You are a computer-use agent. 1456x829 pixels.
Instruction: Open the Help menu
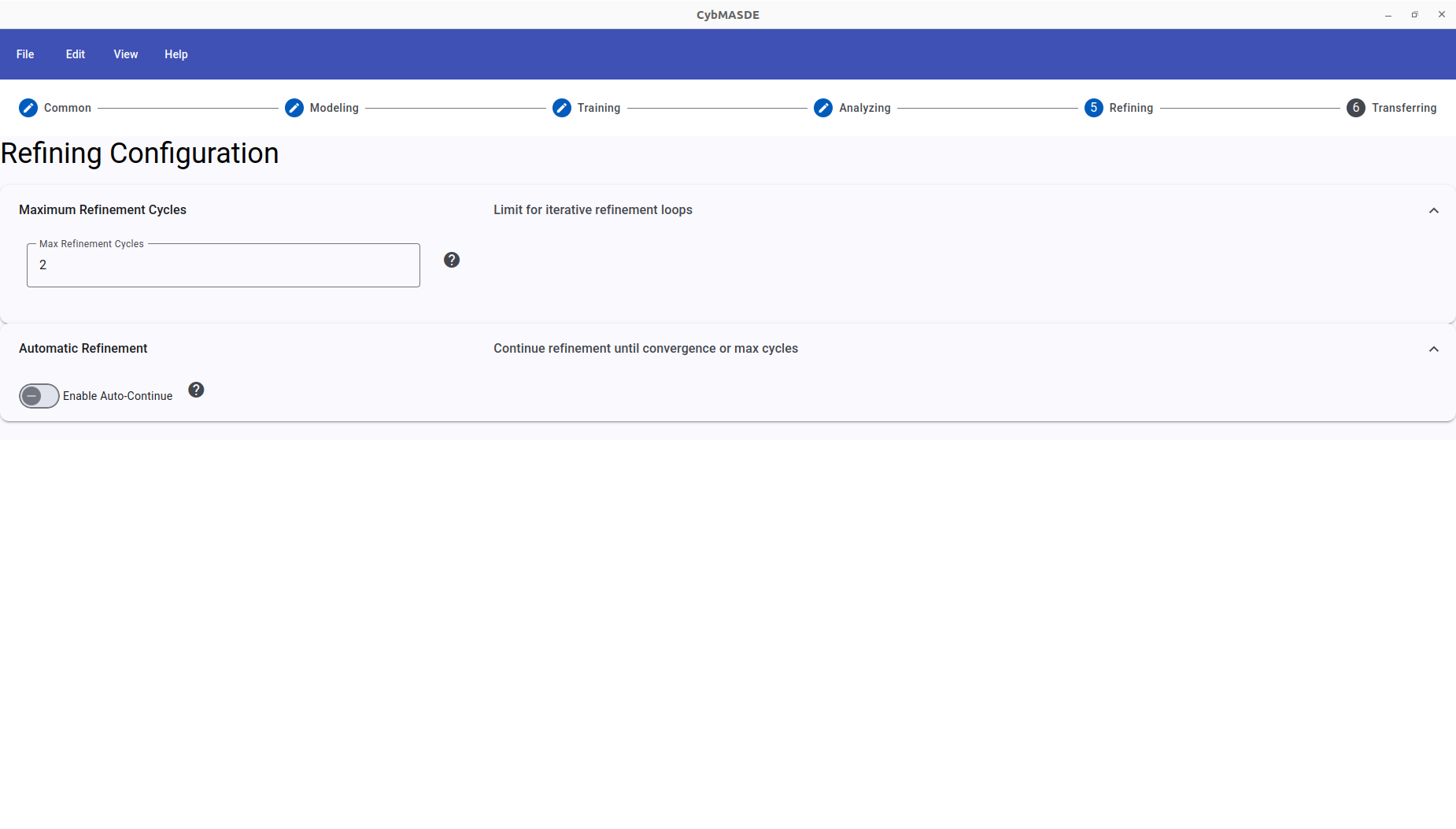(x=176, y=54)
